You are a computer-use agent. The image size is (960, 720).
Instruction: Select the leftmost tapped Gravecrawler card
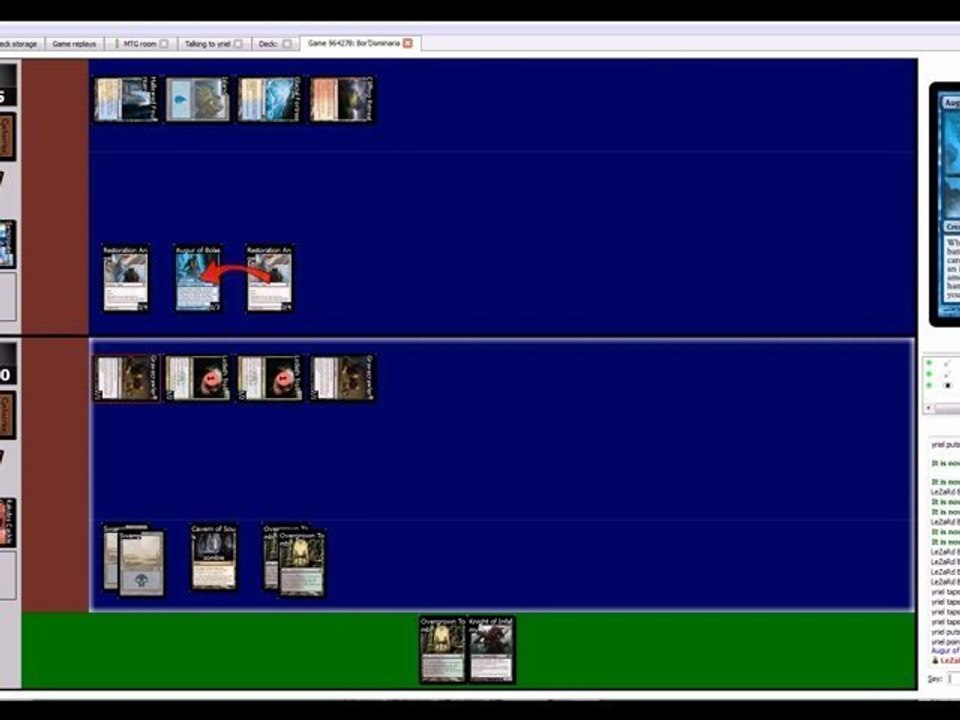[126, 378]
